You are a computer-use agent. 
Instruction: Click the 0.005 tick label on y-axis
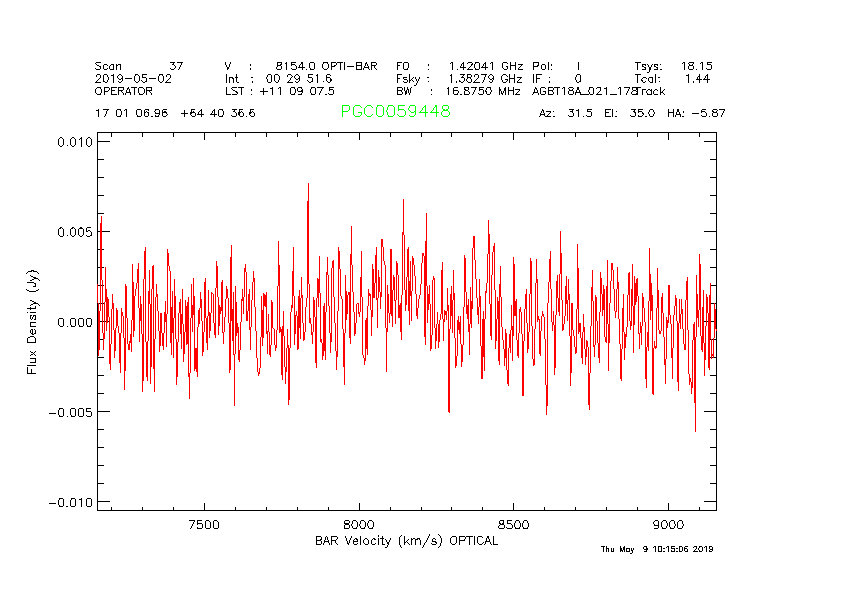point(74,232)
